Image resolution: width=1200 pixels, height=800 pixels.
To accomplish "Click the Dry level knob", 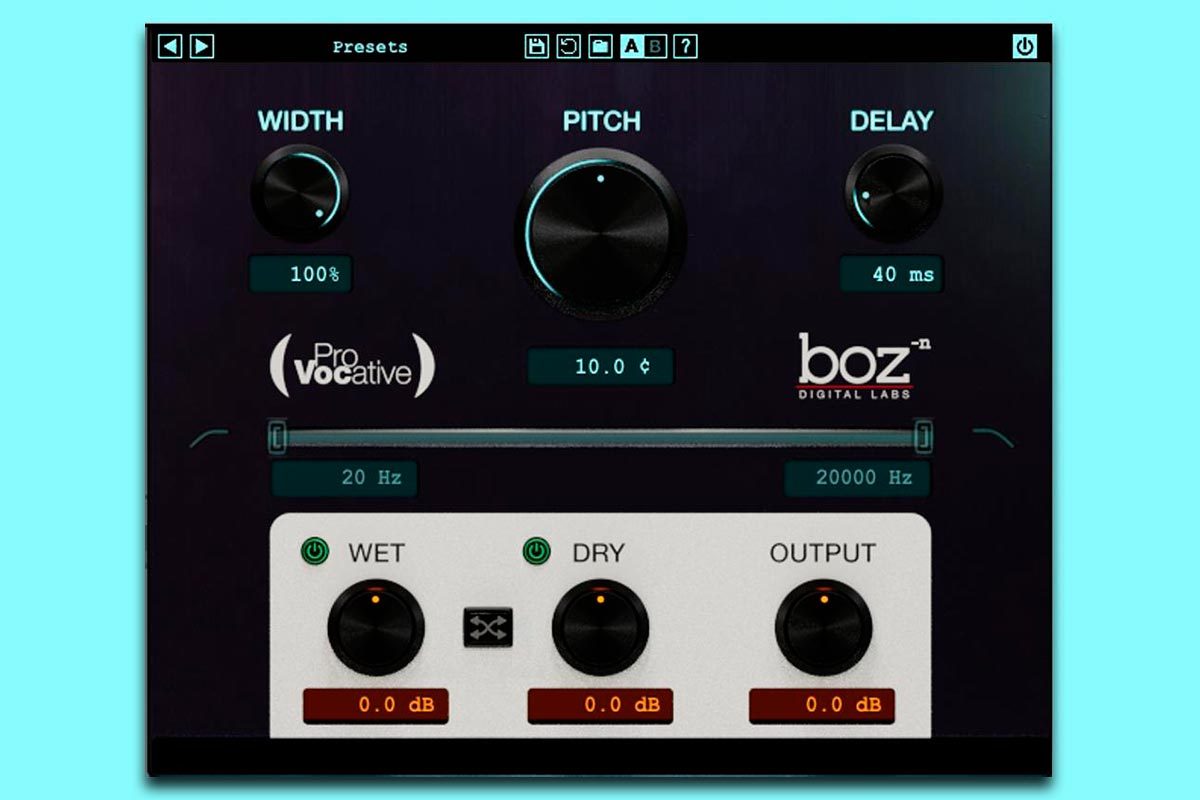I will pyautogui.click(x=600, y=628).
